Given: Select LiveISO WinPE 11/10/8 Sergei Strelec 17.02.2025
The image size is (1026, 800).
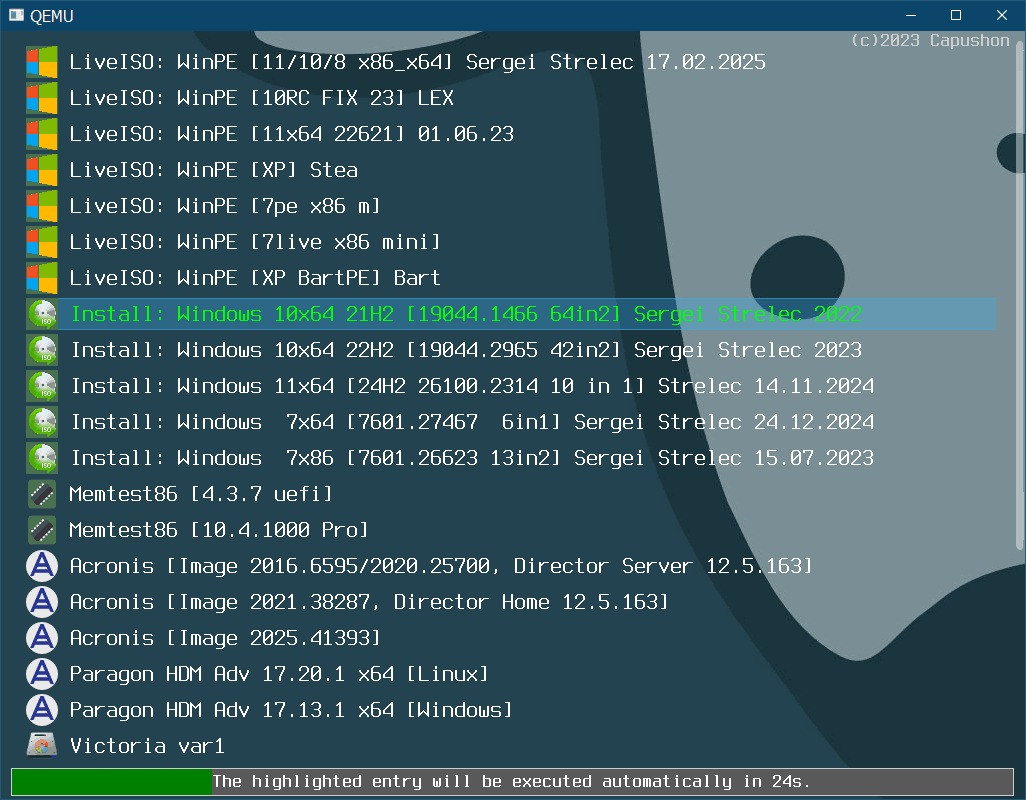Looking at the screenshot, I should click(x=417, y=62).
